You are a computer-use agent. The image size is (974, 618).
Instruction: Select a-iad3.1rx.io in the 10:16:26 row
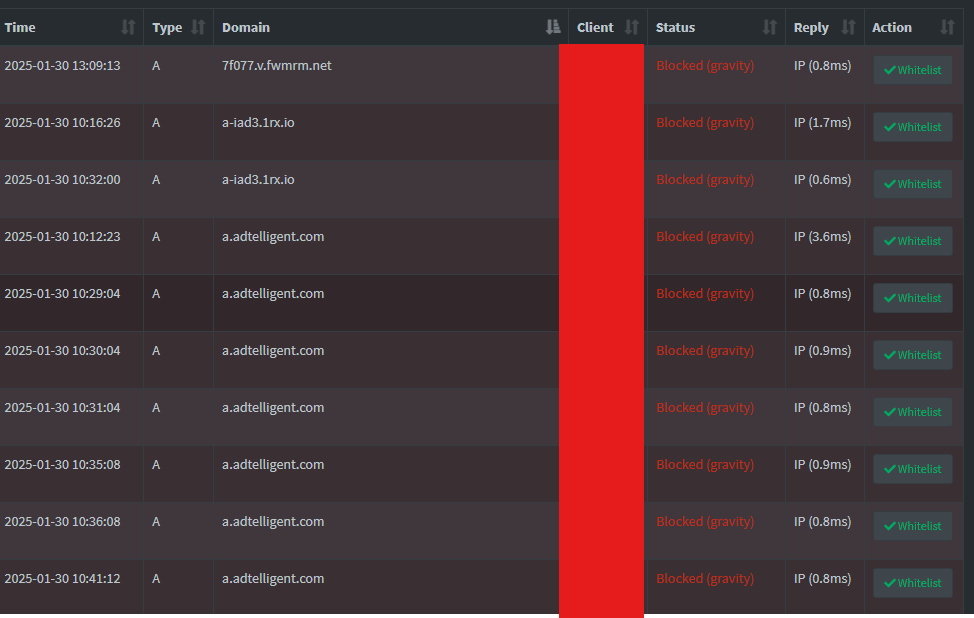tap(258, 122)
